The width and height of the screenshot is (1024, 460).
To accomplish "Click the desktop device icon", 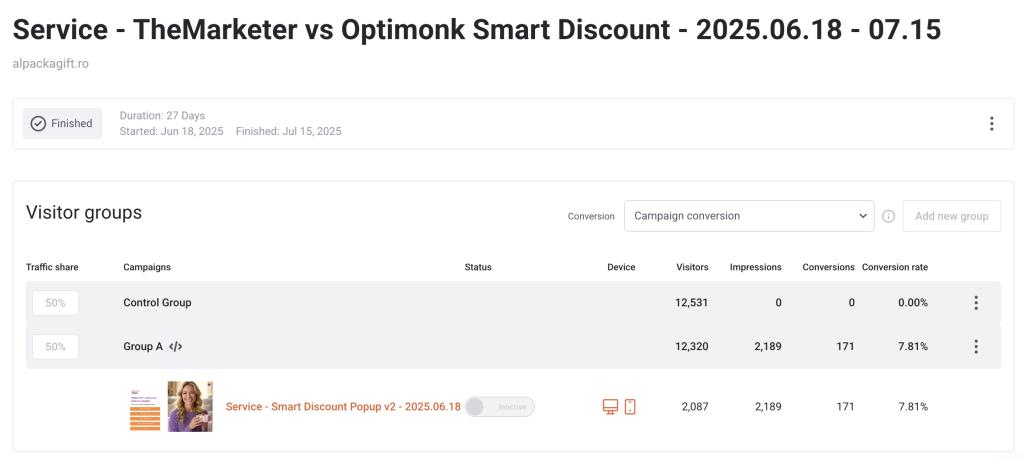I will (610, 407).
